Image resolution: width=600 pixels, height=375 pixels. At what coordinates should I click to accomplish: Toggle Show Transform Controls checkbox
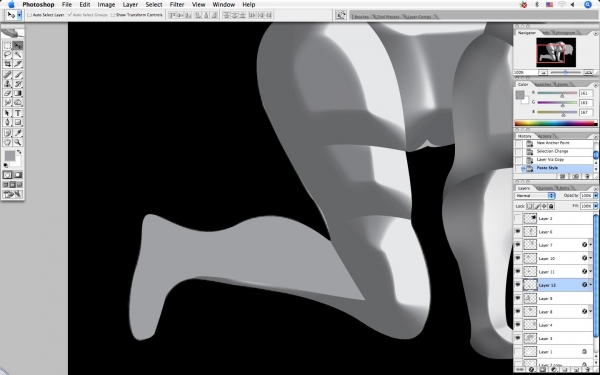pos(112,15)
